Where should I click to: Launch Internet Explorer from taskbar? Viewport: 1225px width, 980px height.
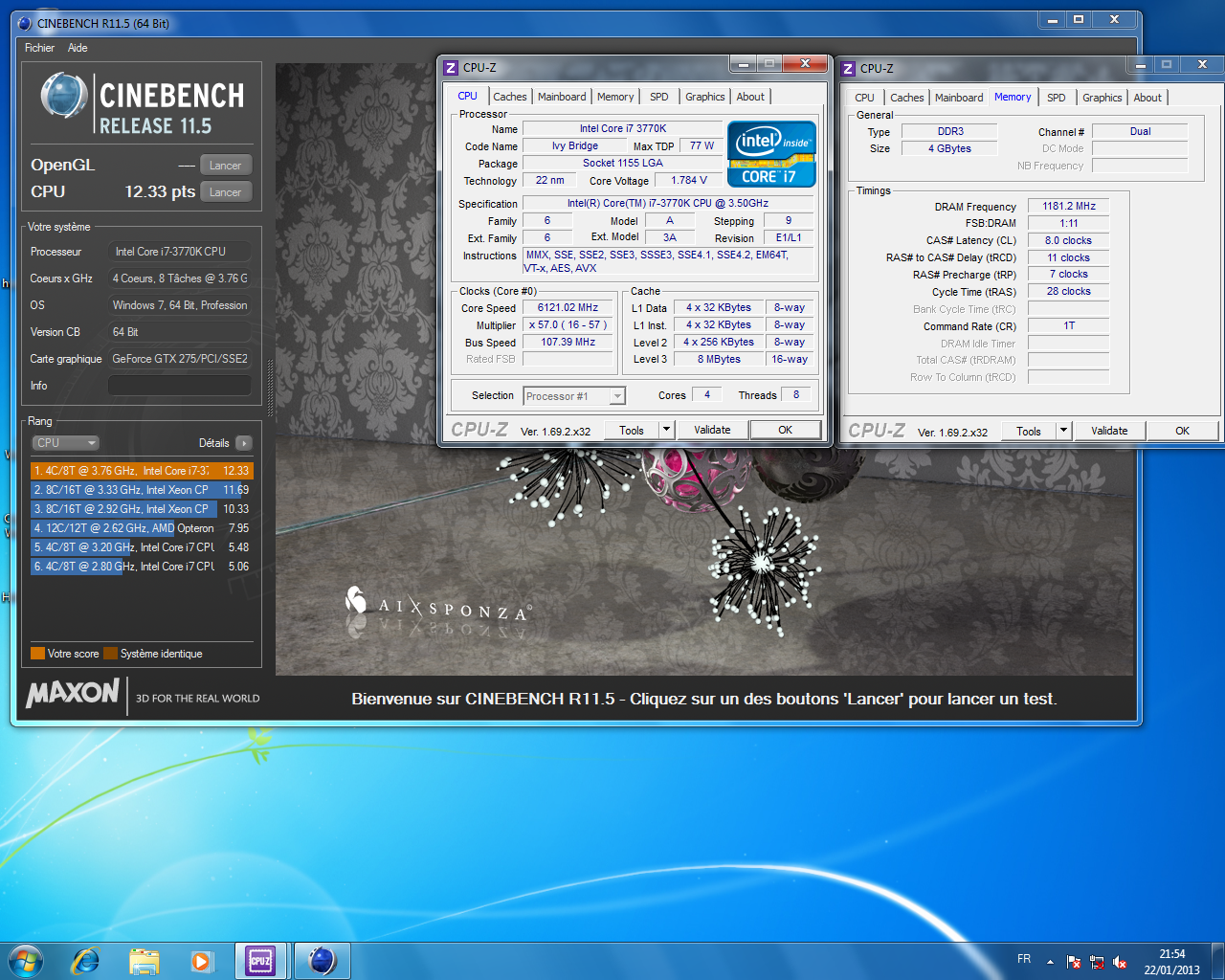86,961
